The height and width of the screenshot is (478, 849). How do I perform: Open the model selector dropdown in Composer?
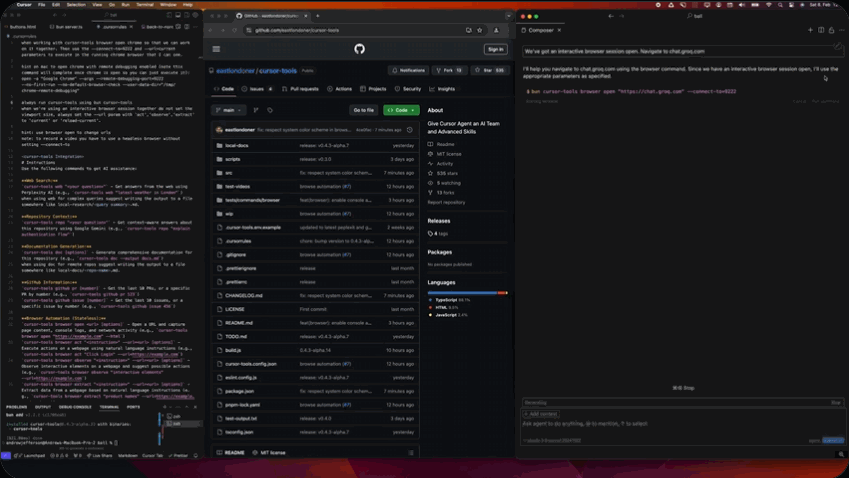pos(551,441)
